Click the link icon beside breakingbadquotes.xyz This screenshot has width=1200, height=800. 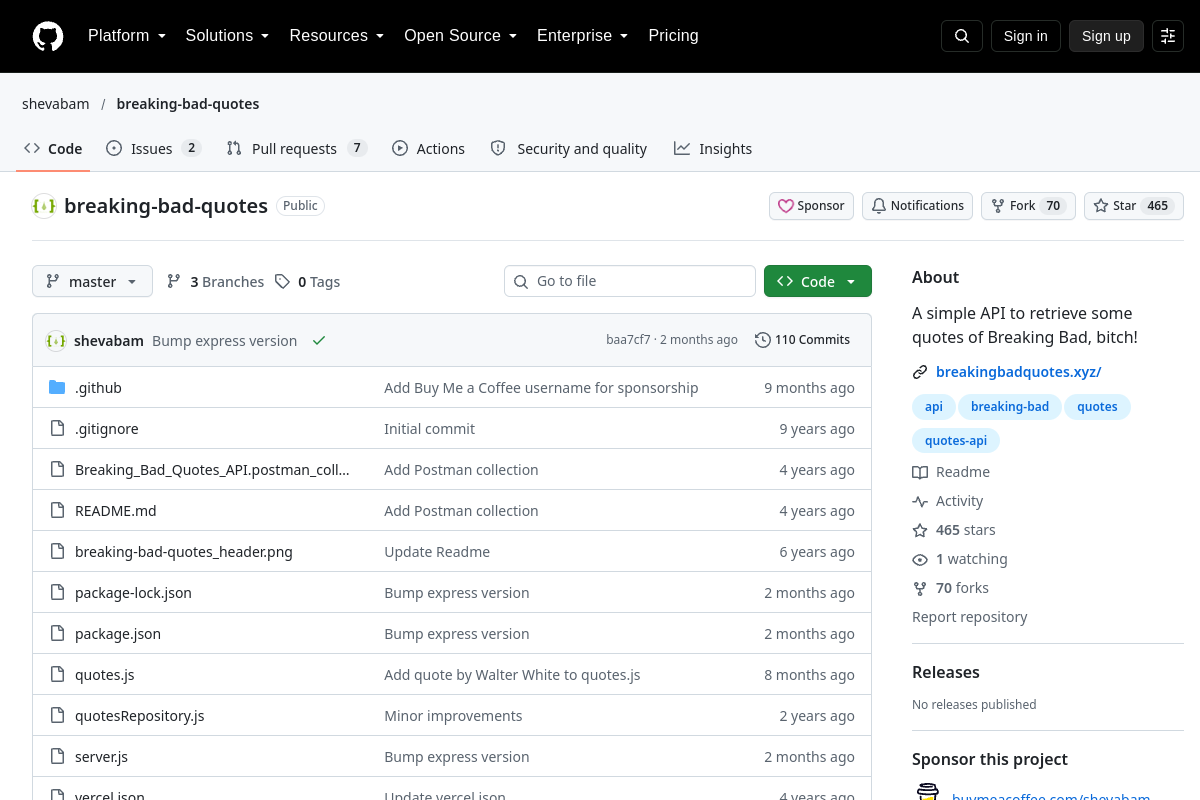coord(920,372)
